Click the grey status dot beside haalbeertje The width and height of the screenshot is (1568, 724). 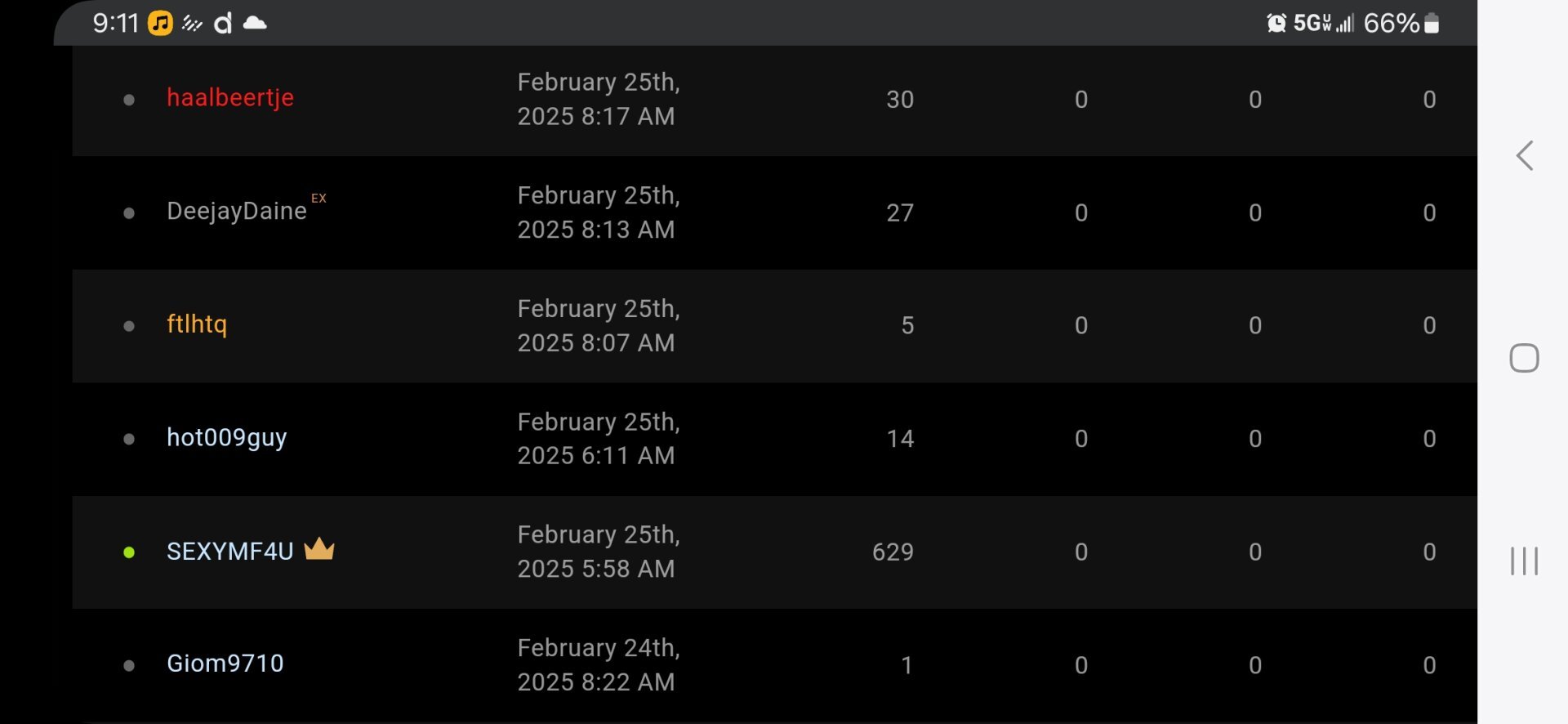point(129,100)
